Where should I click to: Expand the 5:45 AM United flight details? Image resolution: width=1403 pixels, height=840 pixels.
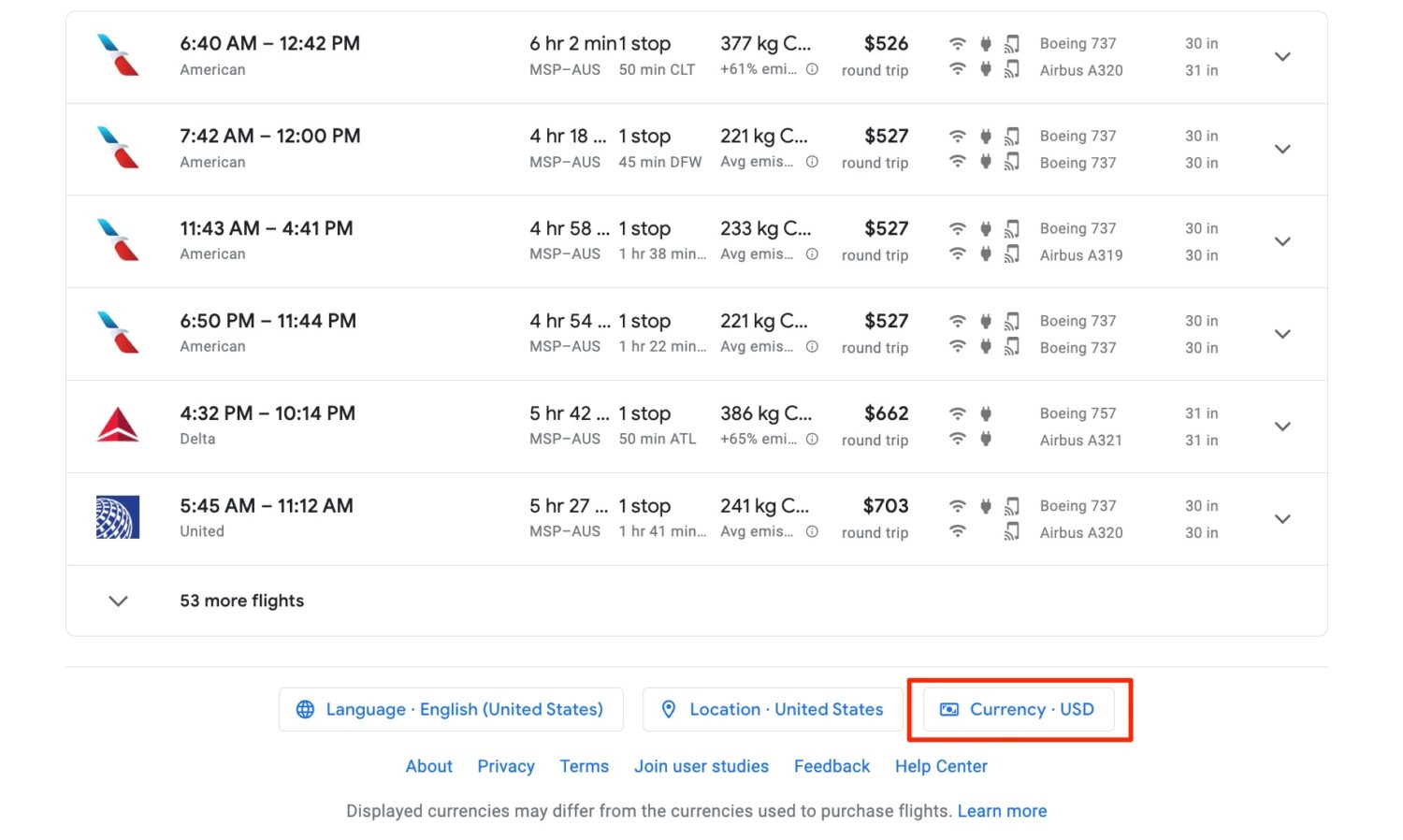1282,519
